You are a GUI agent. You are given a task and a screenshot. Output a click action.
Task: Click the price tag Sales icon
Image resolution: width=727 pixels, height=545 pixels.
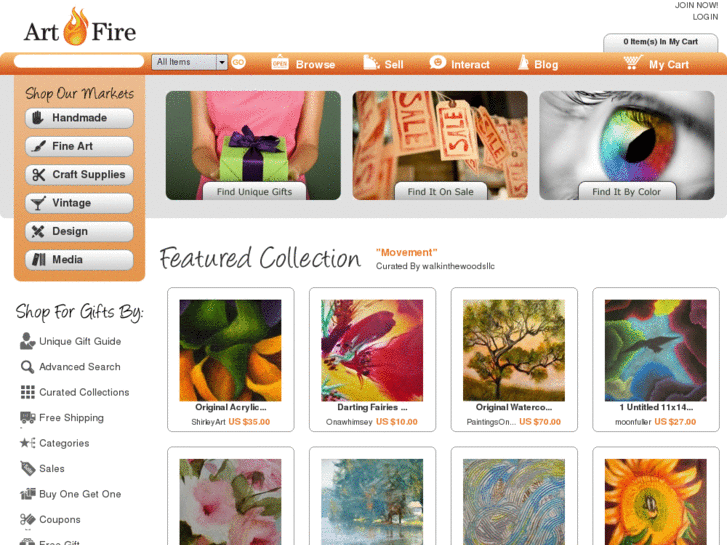[x=28, y=468]
